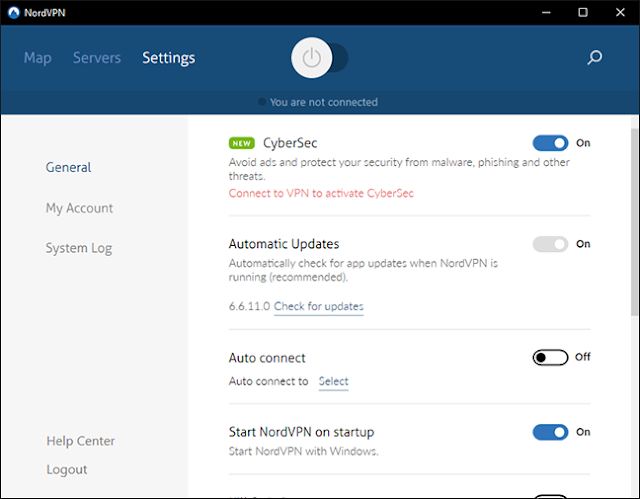Click Select for Auto connect server
Image resolution: width=640 pixels, height=499 pixels.
point(333,381)
